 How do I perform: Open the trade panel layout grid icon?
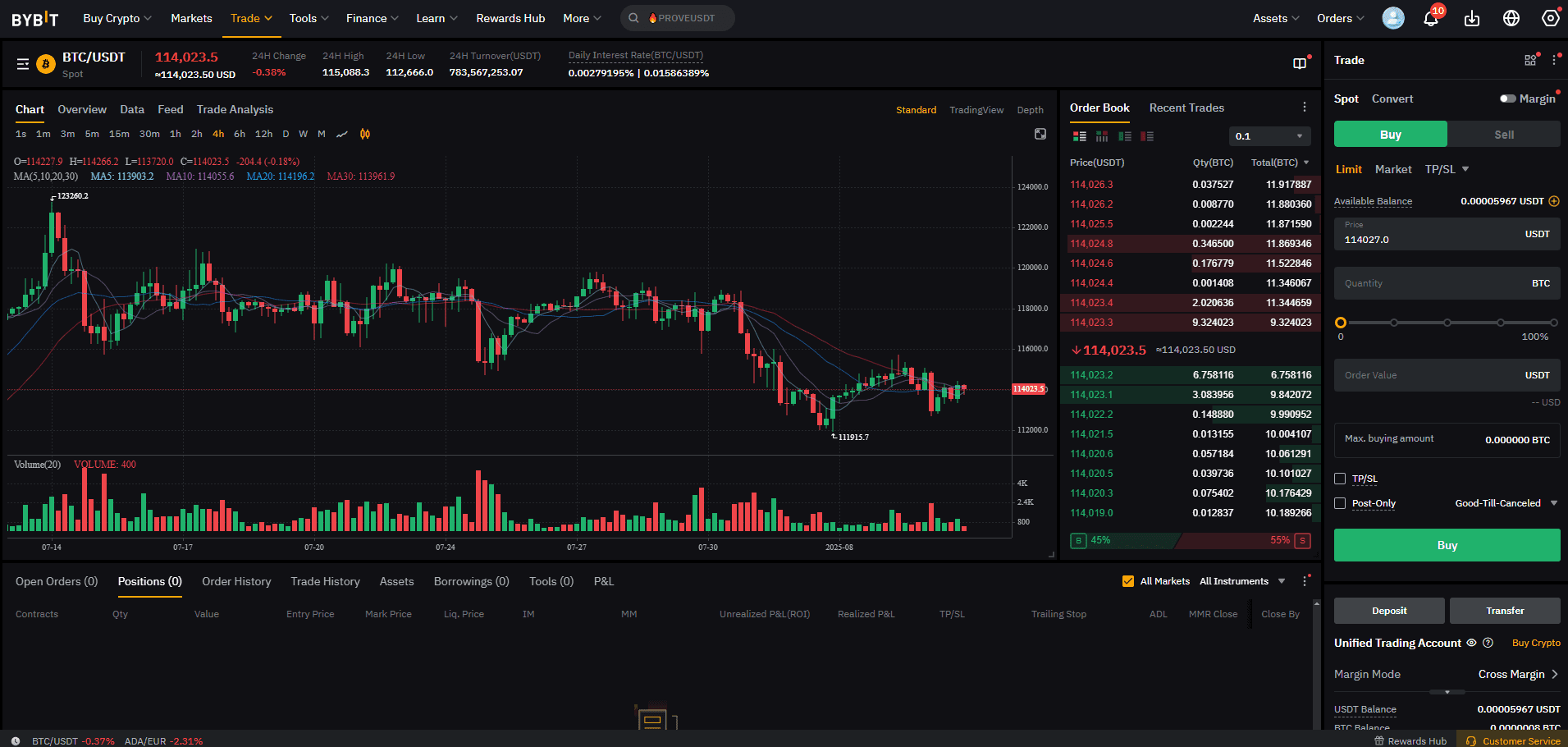click(x=1530, y=60)
